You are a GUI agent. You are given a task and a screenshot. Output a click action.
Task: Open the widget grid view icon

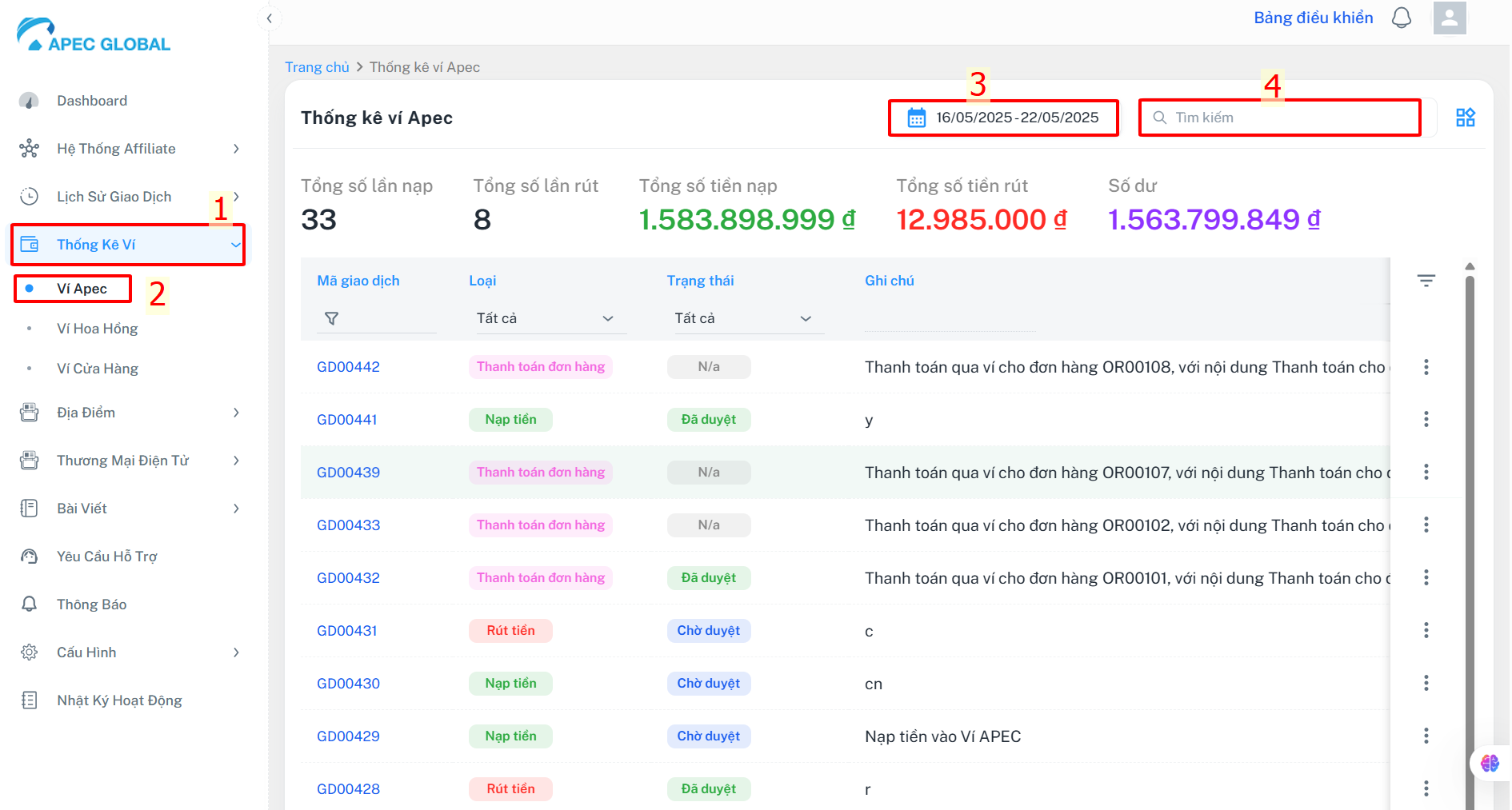pos(1466,118)
